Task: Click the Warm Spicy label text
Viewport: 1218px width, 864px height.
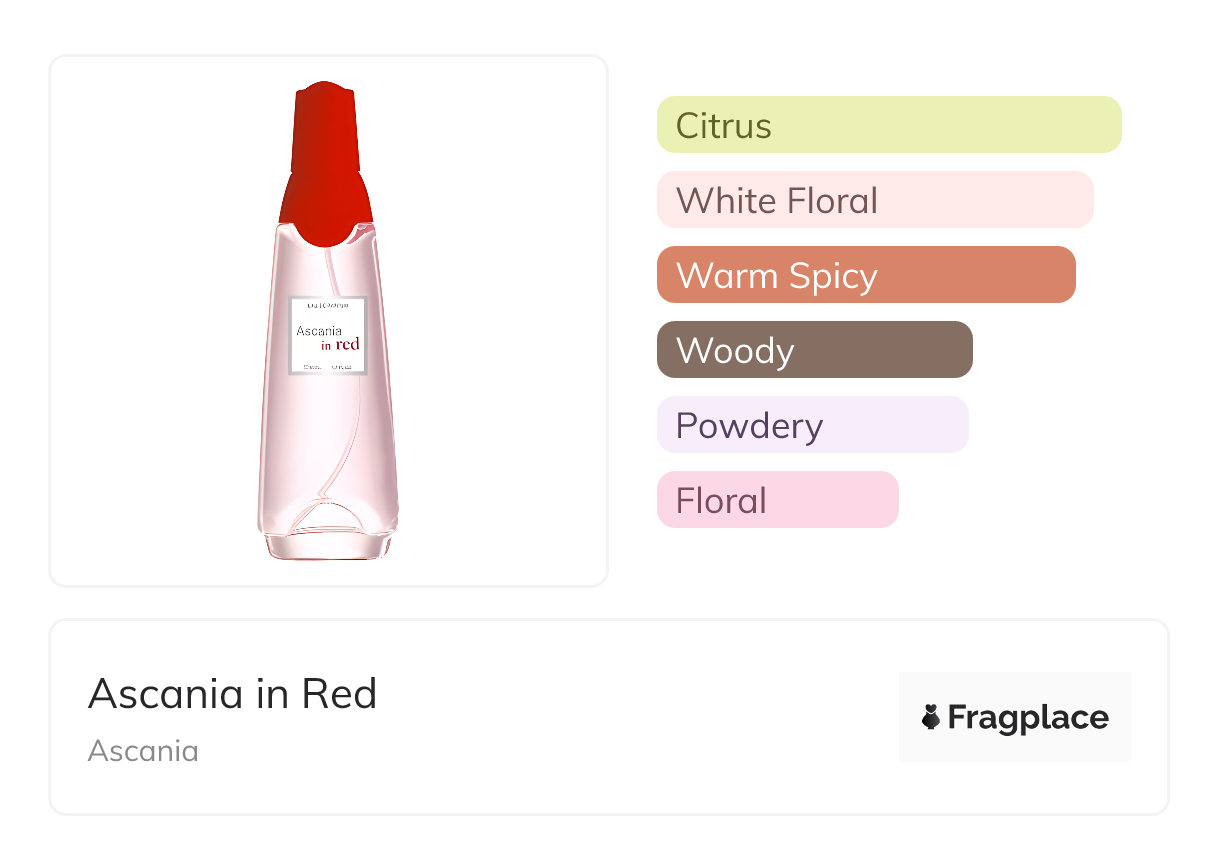Action: (776, 276)
